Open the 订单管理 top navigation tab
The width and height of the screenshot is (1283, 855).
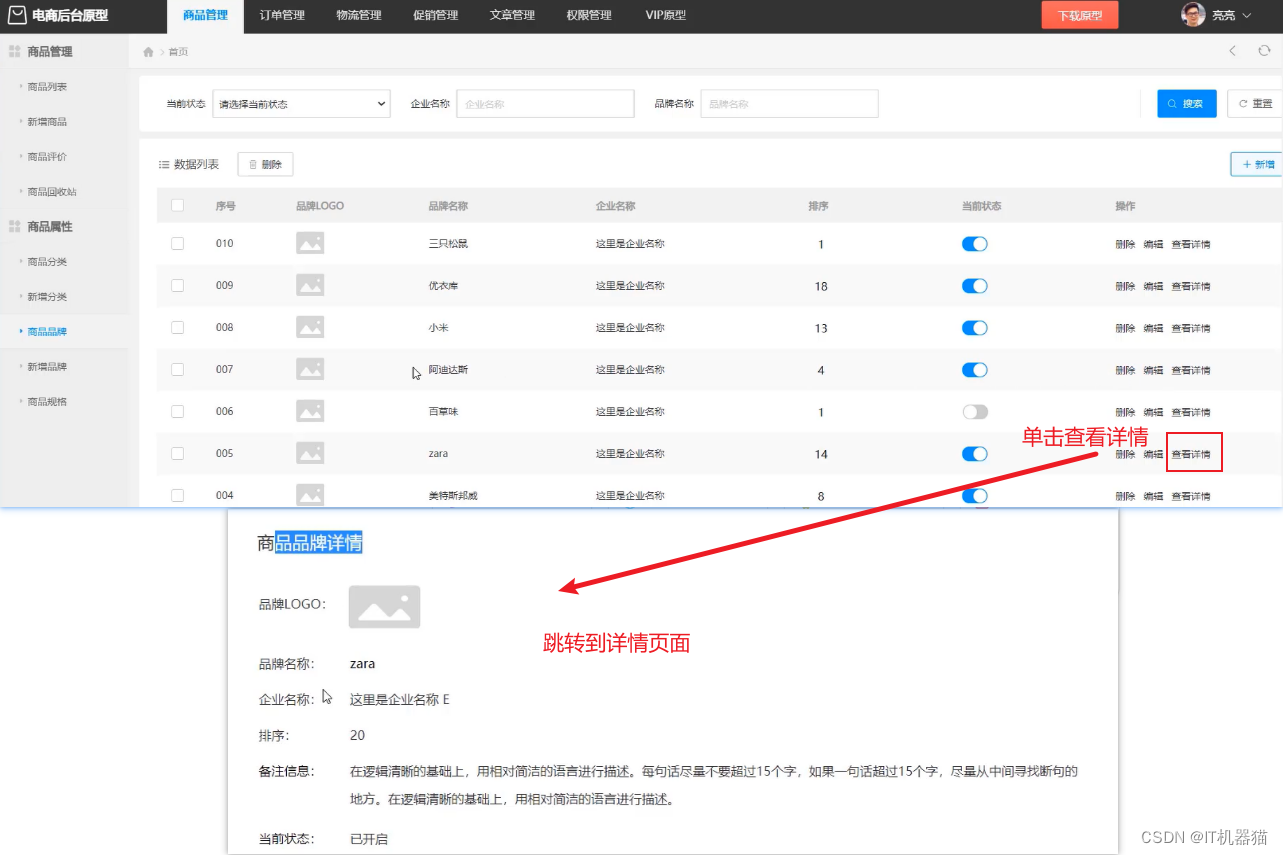tap(282, 15)
